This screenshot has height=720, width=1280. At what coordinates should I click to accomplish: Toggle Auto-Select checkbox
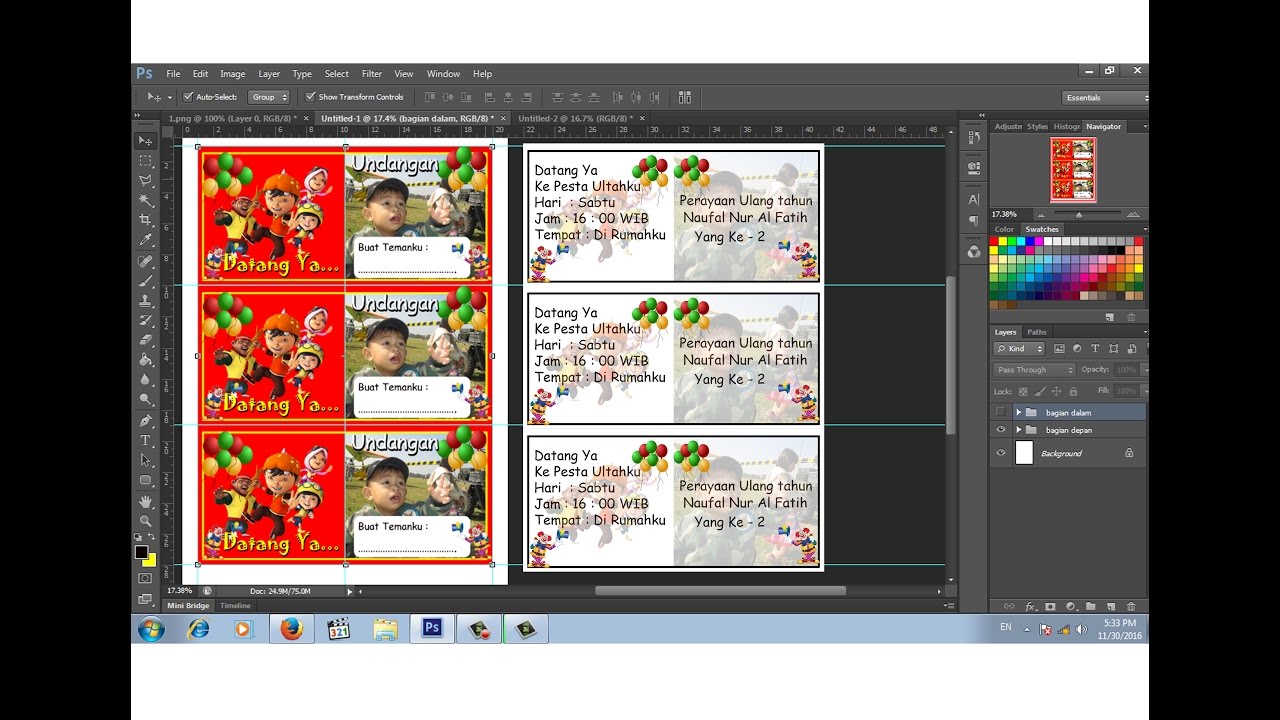[188, 97]
